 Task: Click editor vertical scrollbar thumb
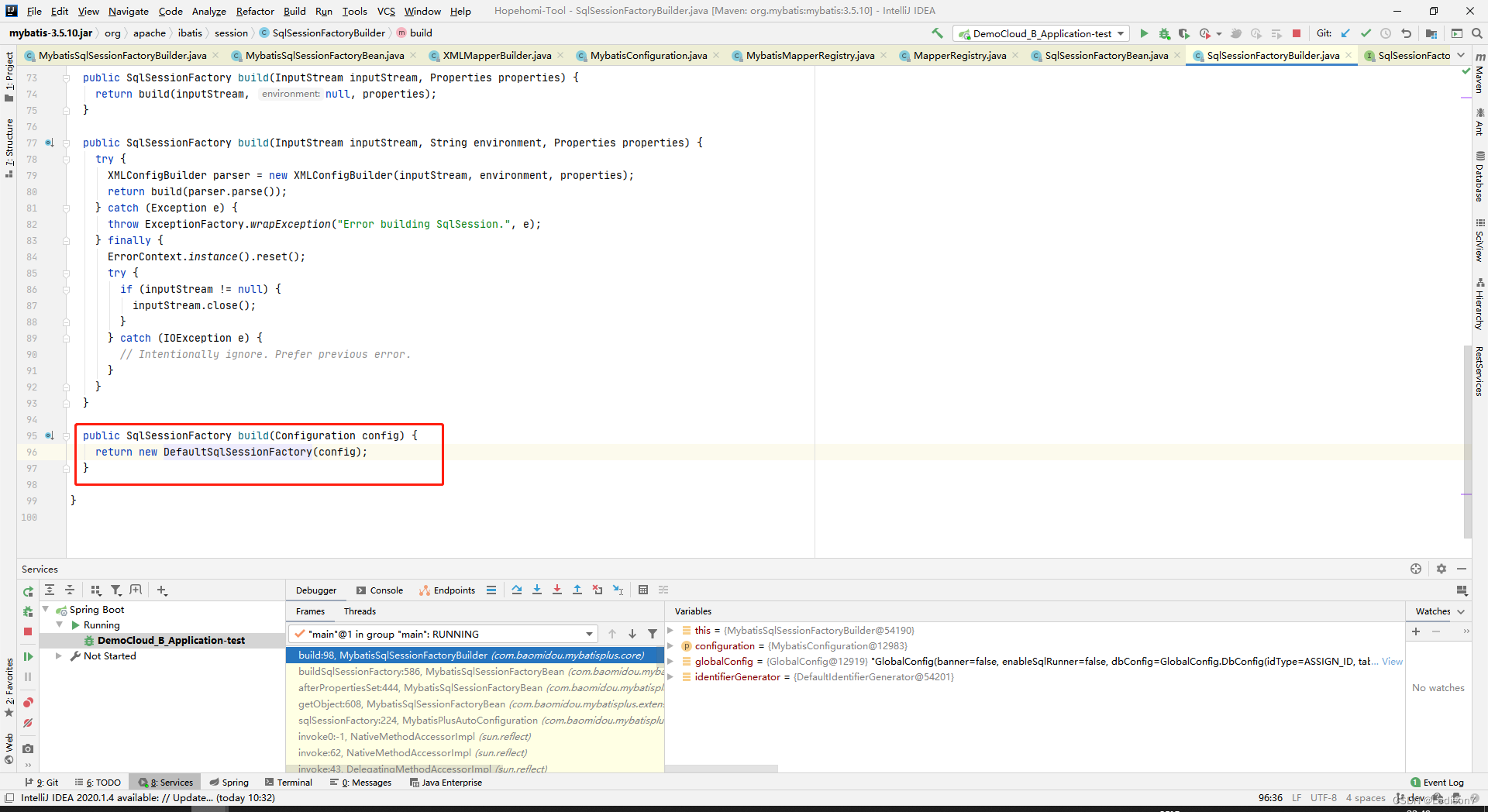[1467, 442]
